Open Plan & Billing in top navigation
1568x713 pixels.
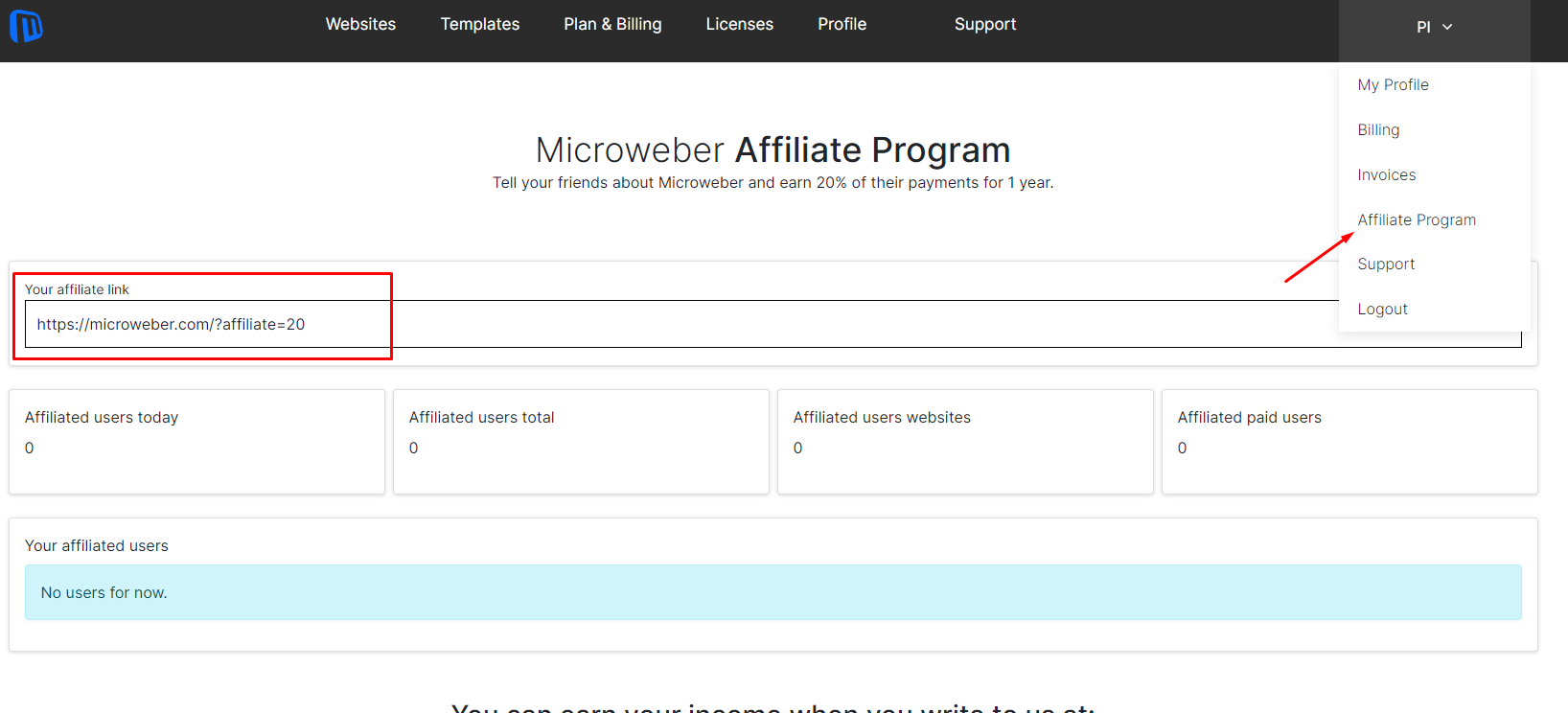click(612, 24)
